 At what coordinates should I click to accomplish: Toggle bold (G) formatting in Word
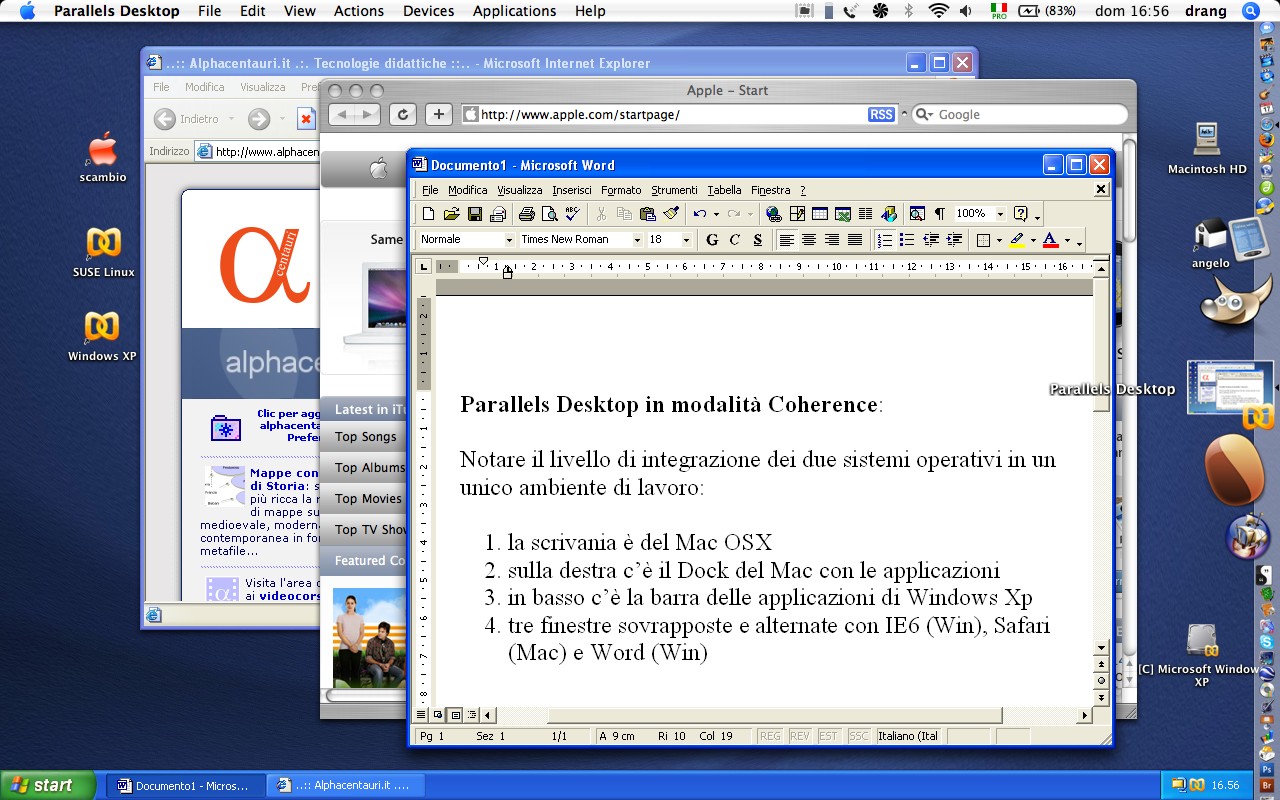[712, 240]
